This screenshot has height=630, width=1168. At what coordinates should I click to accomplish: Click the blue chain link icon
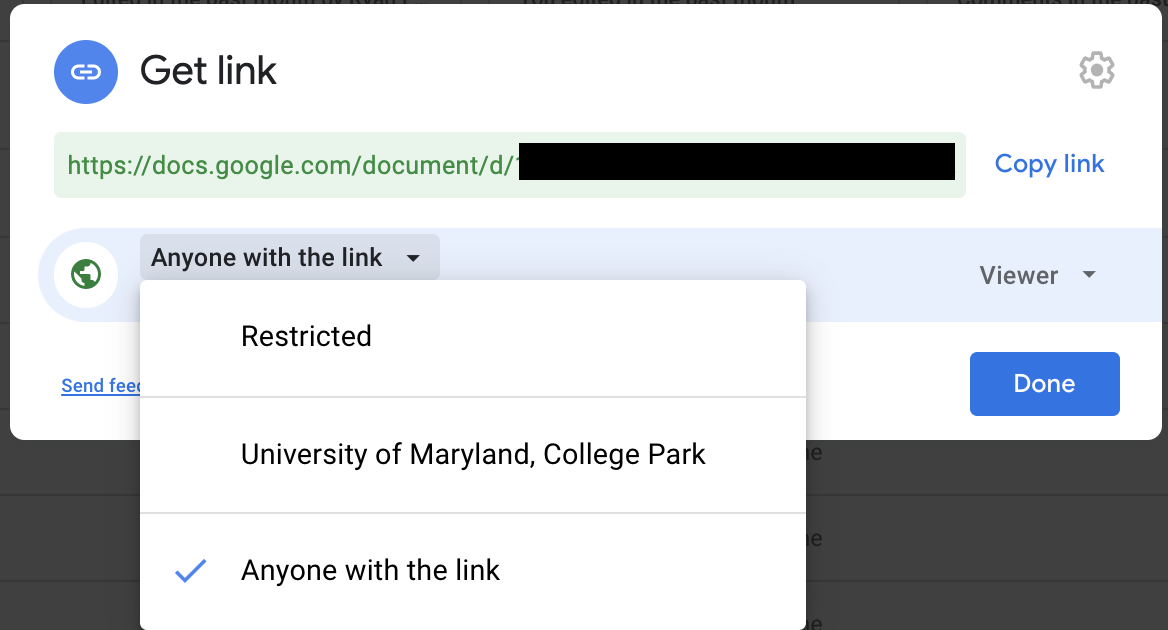(x=86, y=71)
